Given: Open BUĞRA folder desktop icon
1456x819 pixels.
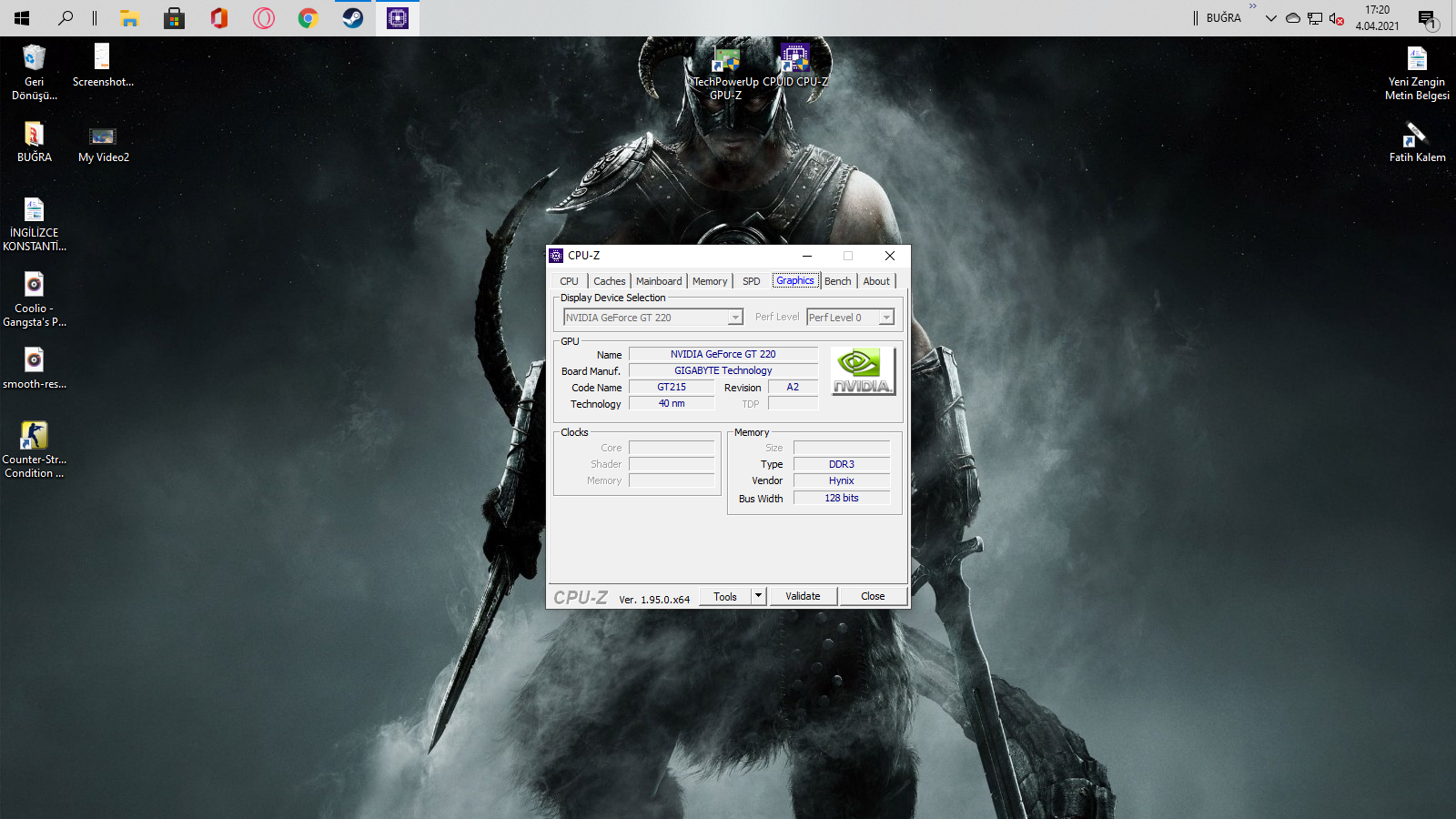Looking at the screenshot, I should pyautogui.click(x=35, y=142).
